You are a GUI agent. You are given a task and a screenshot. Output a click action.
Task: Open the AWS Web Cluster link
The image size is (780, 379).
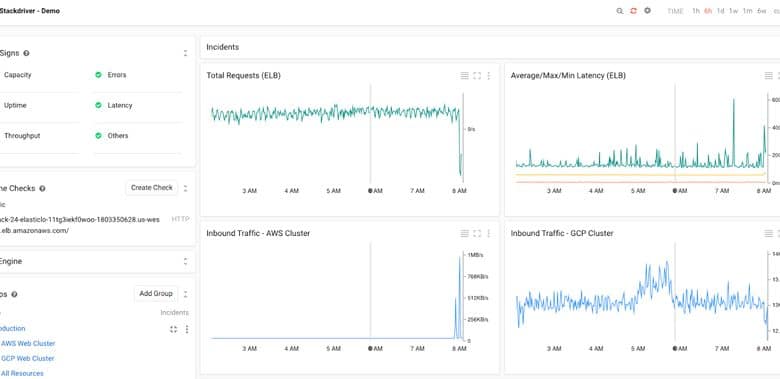[x=28, y=344]
